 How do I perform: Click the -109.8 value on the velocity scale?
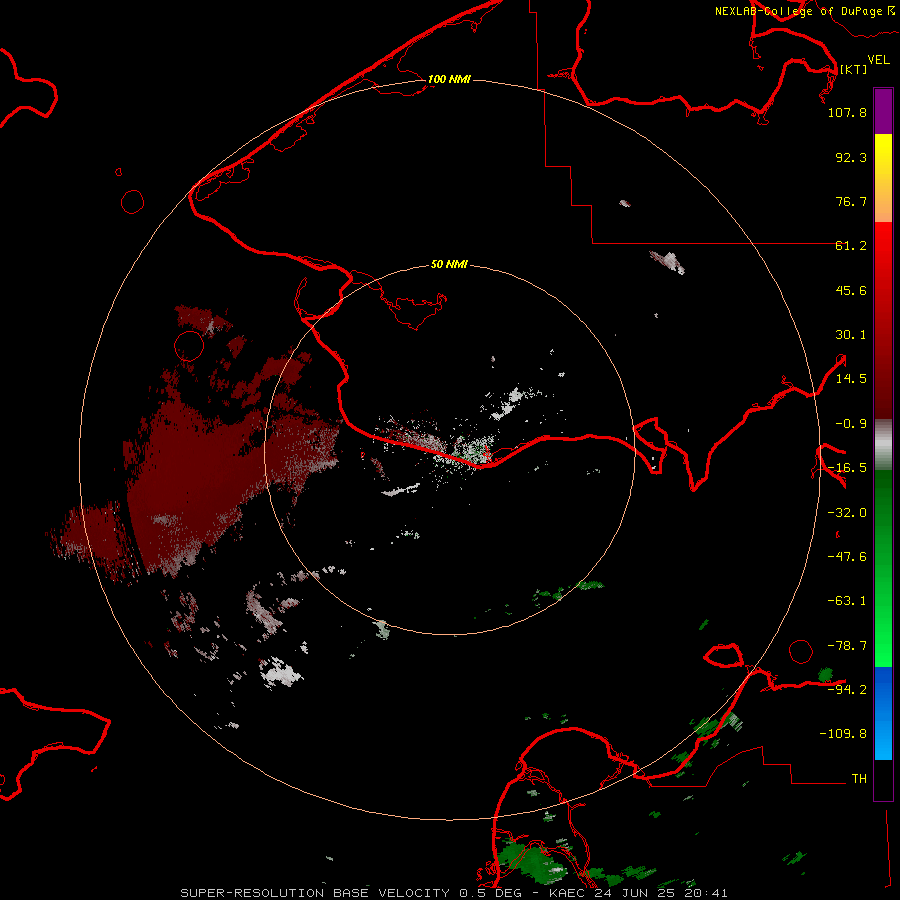pyautogui.click(x=843, y=734)
